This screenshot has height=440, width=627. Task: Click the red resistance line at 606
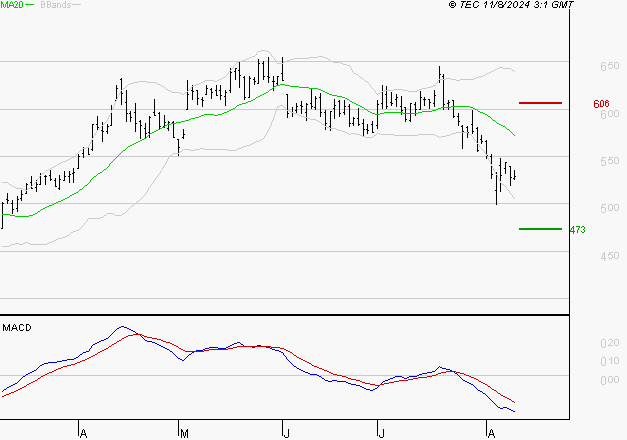(540, 103)
